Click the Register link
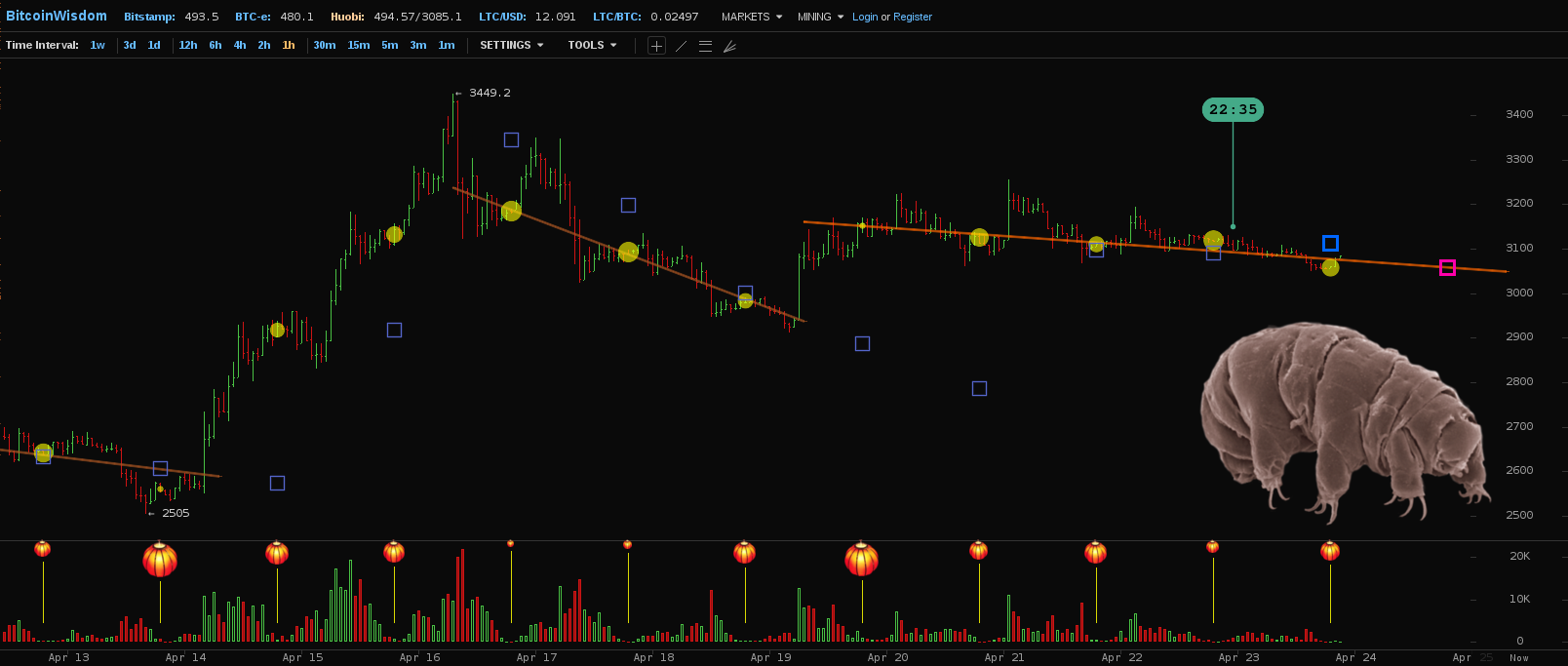This screenshot has width=1568, height=666. pos(913,17)
